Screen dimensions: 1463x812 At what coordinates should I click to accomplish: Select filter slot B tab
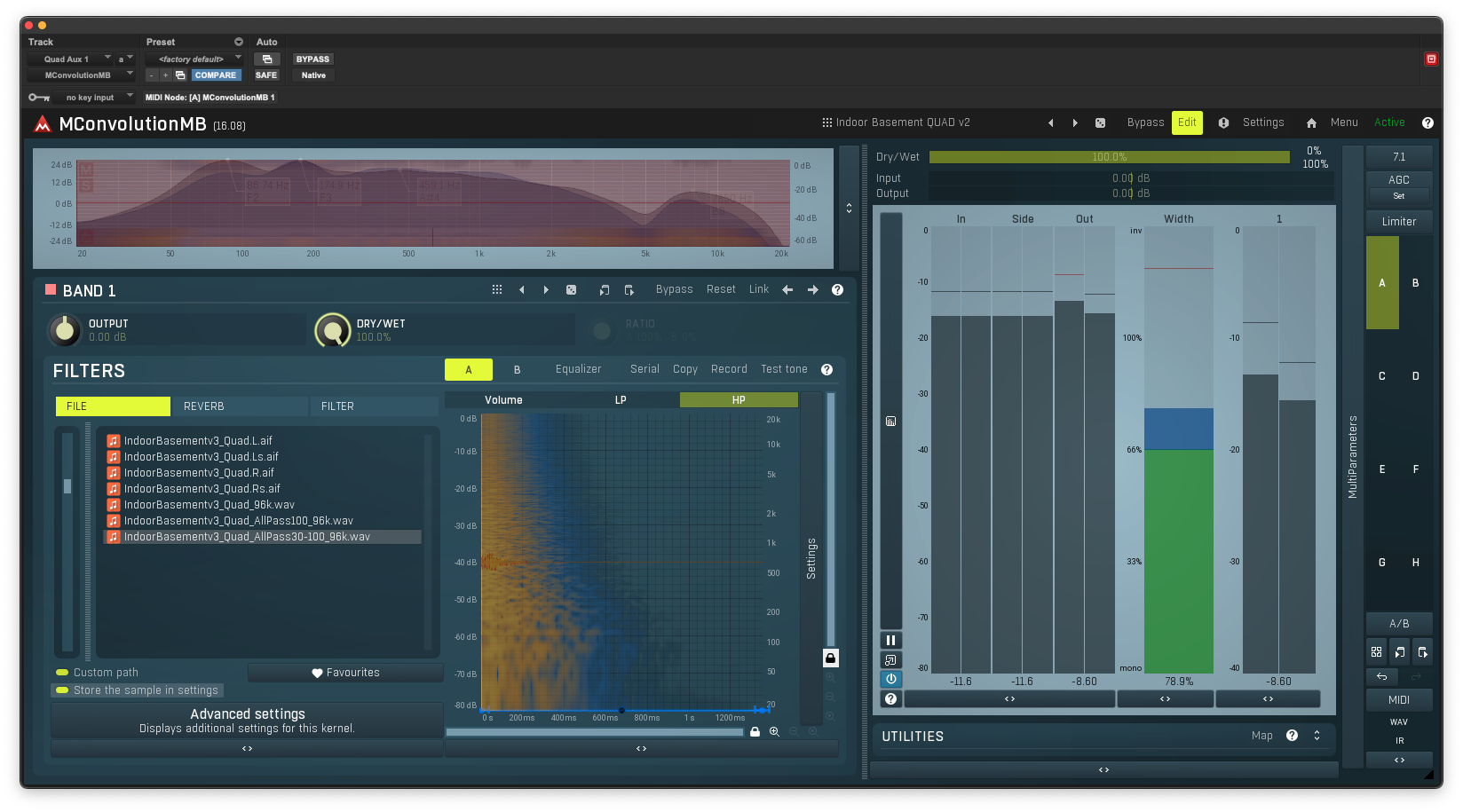point(517,370)
